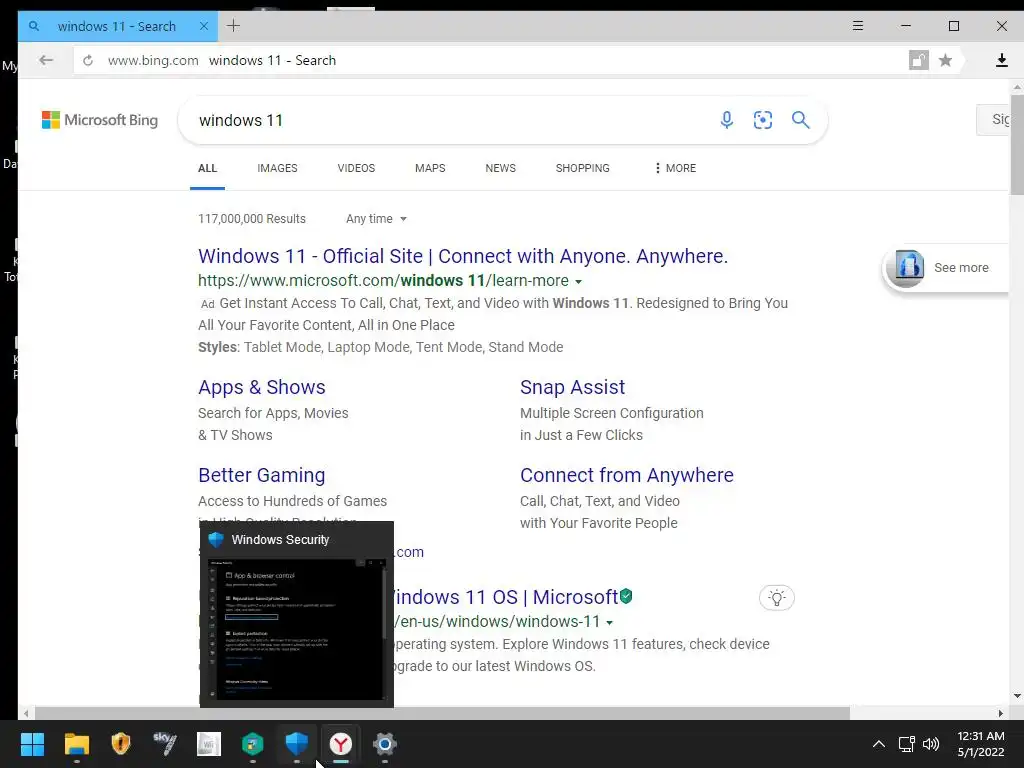
Task: Click the horizontal scrollbar thumb
Action: (441, 713)
